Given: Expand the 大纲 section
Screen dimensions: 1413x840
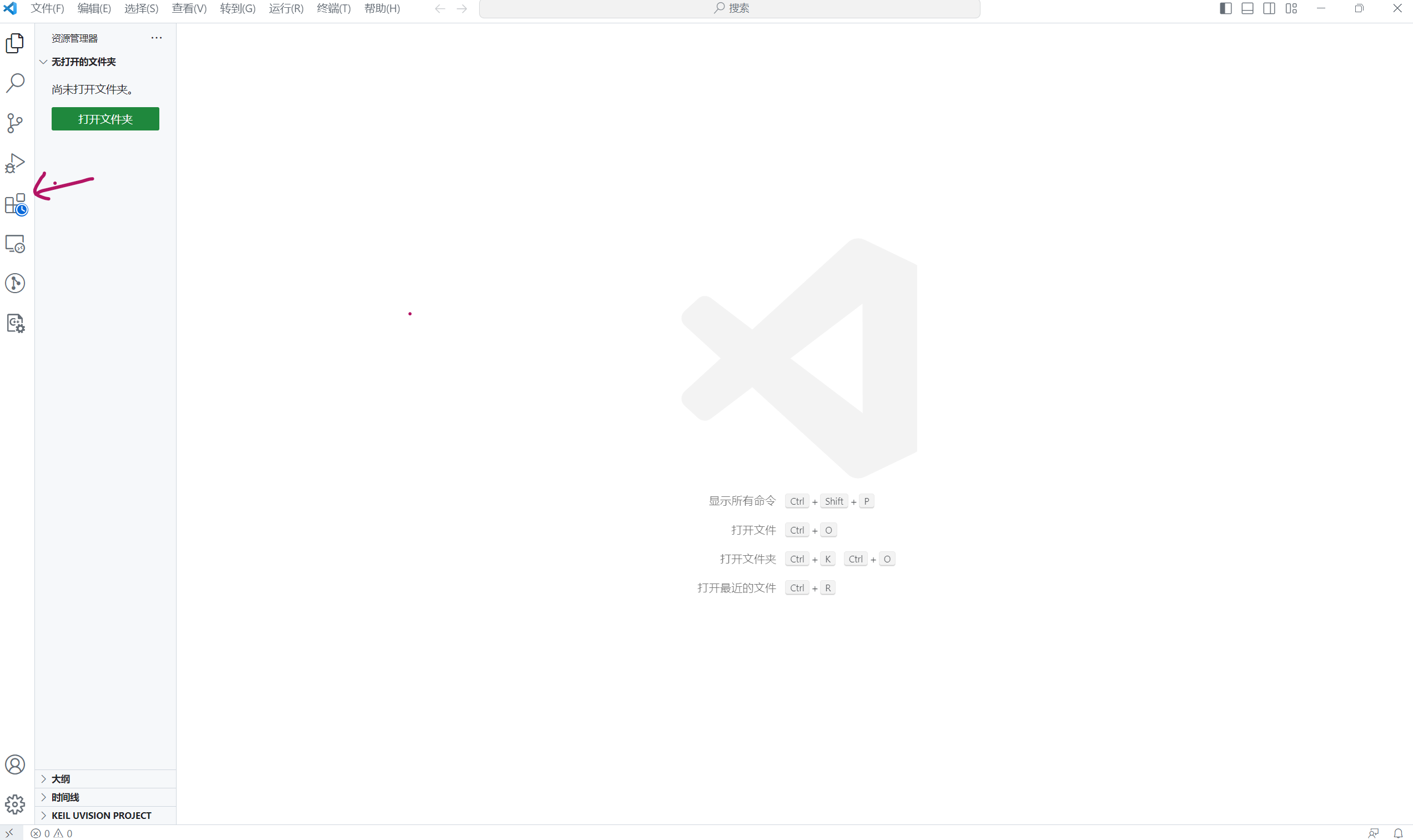Looking at the screenshot, I should coord(105,779).
